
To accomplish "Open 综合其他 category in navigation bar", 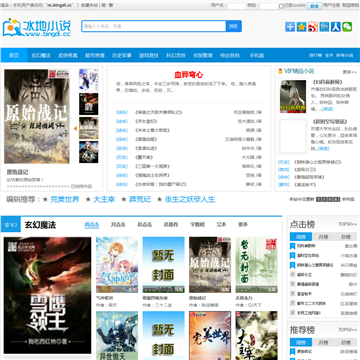I will [230, 55].
